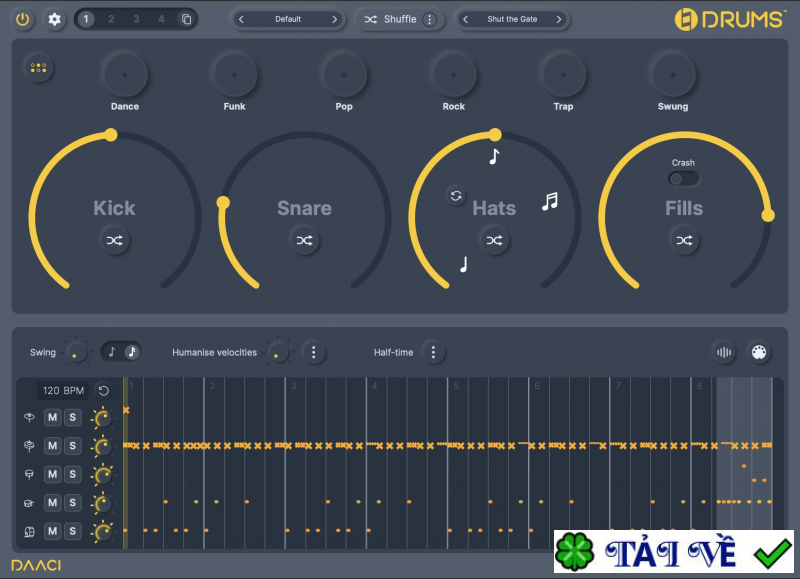Click the Fills shuffle icon

coord(684,240)
